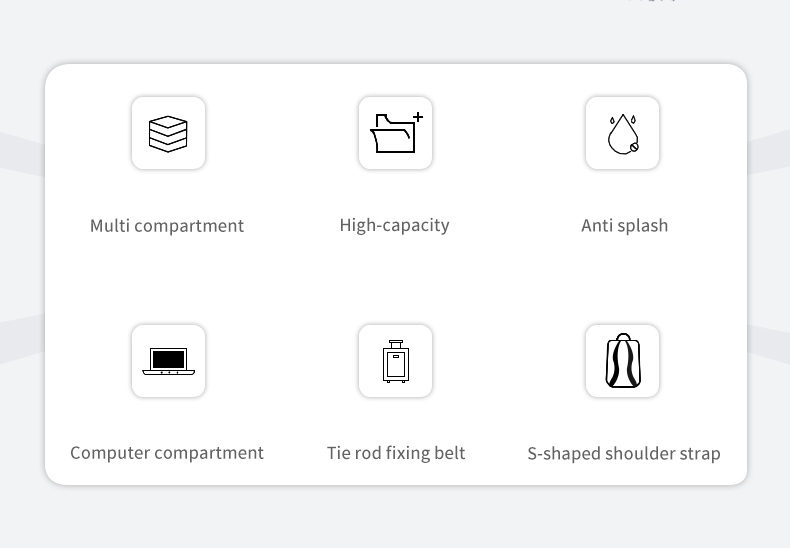Tap the water droplet Anti splash icon
Viewport: 790px width, 548px height.
(x=623, y=133)
